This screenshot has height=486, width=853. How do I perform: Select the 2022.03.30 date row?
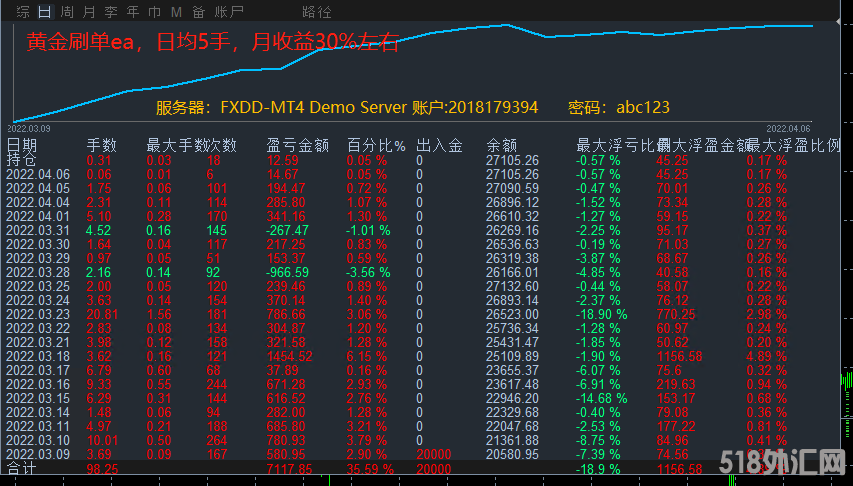pos(38,244)
